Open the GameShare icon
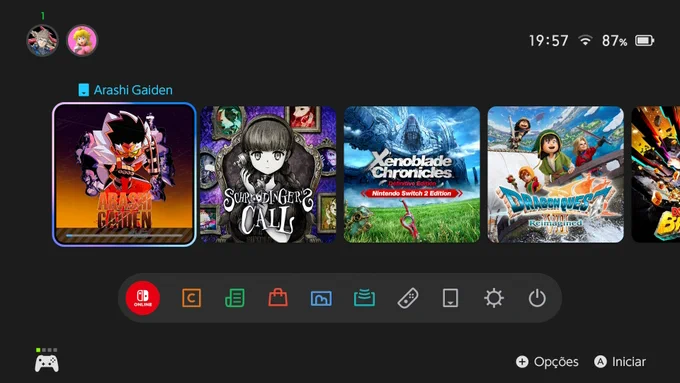The width and height of the screenshot is (680, 383). click(x=364, y=298)
